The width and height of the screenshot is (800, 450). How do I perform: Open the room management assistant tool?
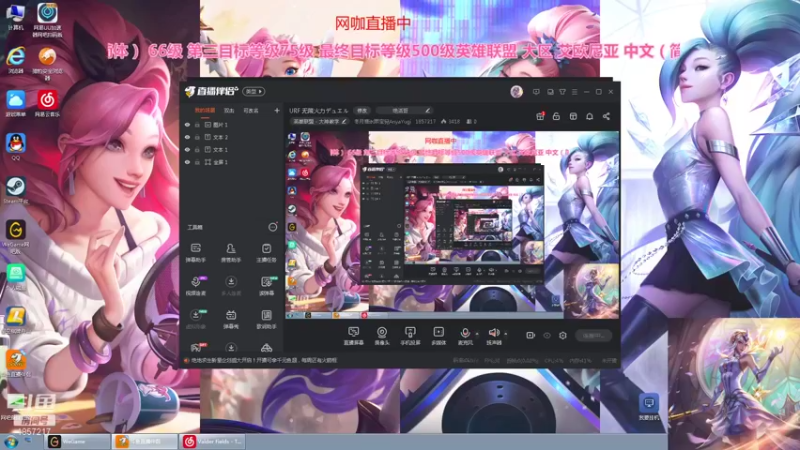pos(231,253)
